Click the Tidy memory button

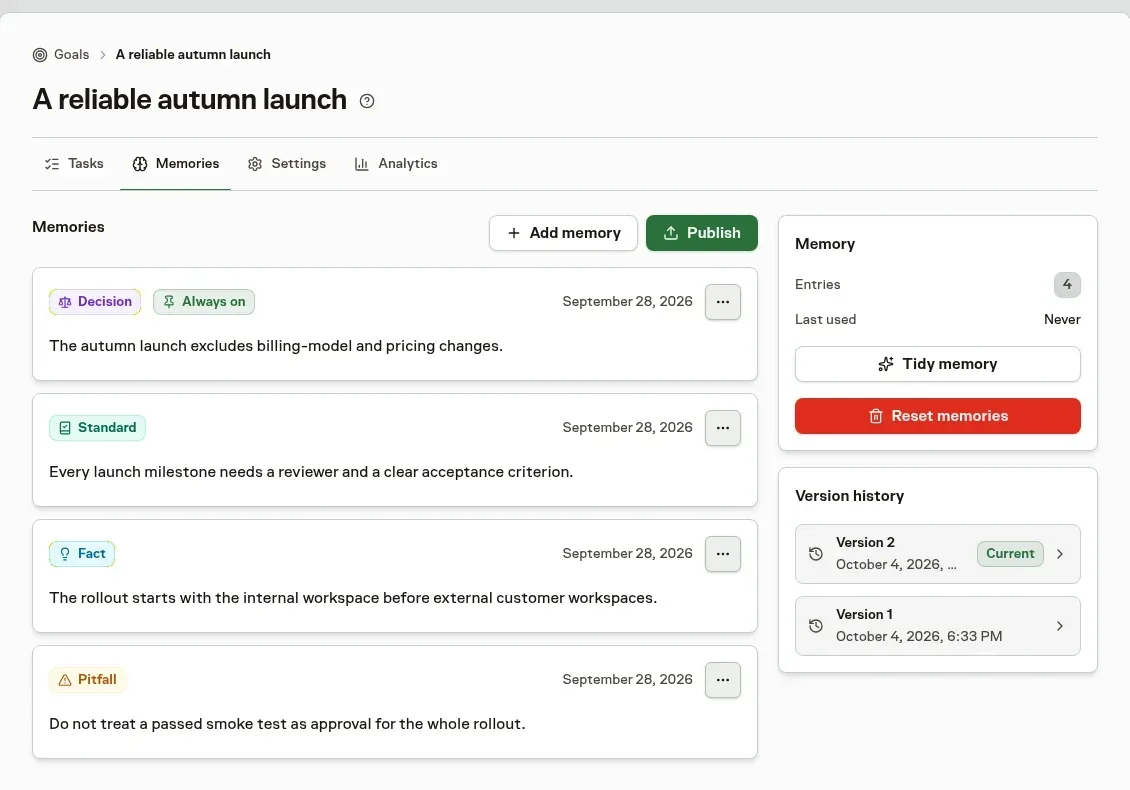click(938, 364)
